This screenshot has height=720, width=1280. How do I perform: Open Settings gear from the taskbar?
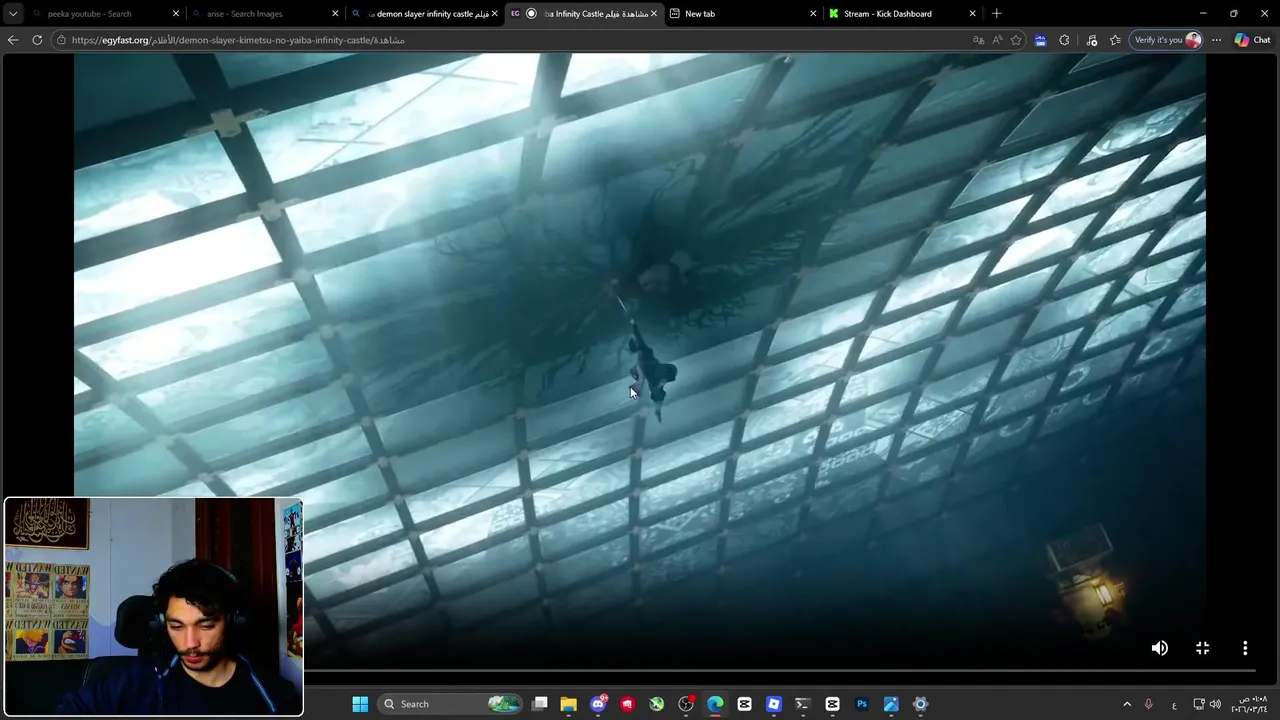(920, 704)
